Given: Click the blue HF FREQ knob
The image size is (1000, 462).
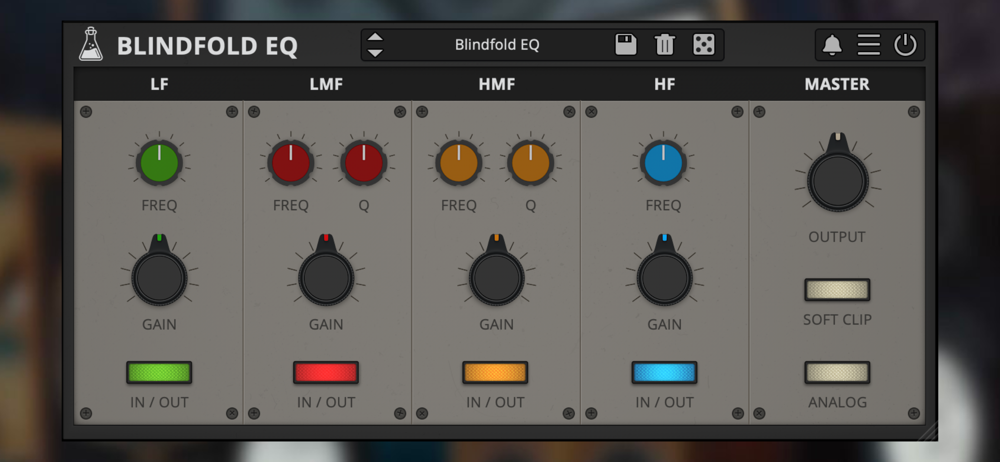Looking at the screenshot, I should (x=663, y=163).
